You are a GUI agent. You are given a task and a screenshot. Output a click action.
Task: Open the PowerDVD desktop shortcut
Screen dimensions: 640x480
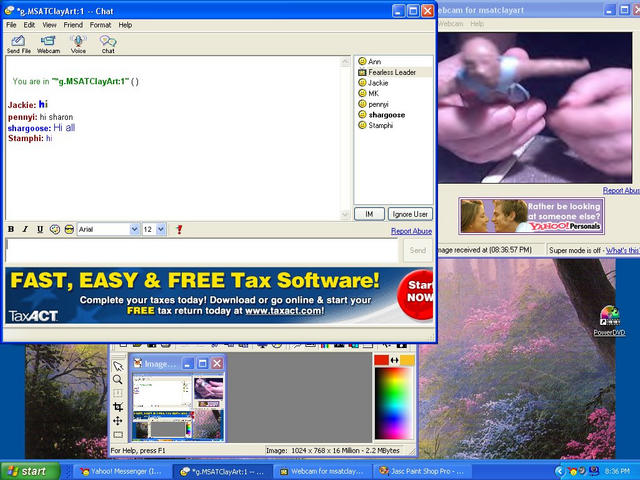point(609,321)
